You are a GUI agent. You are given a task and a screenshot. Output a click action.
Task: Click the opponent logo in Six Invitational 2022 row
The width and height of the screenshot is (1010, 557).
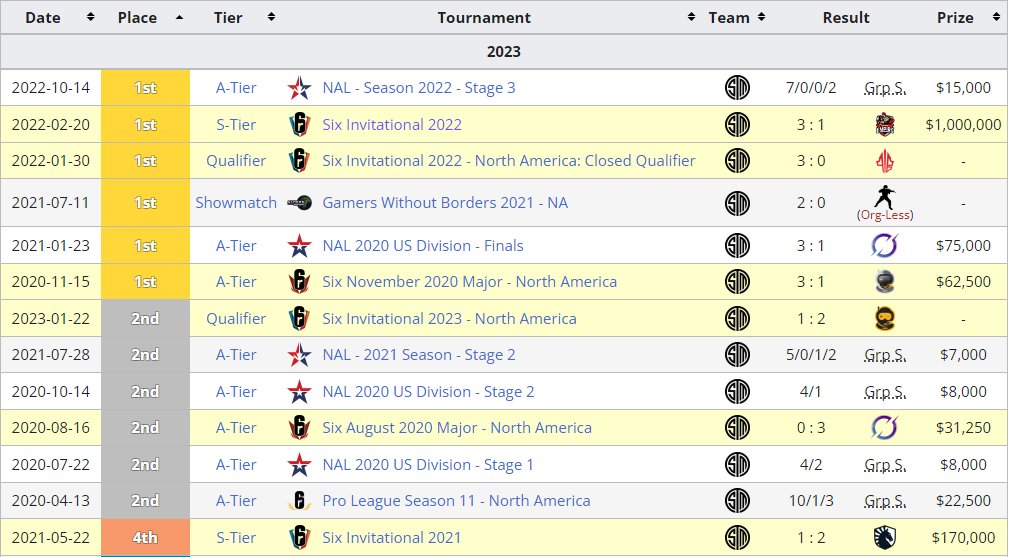click(x=885, y=124)
